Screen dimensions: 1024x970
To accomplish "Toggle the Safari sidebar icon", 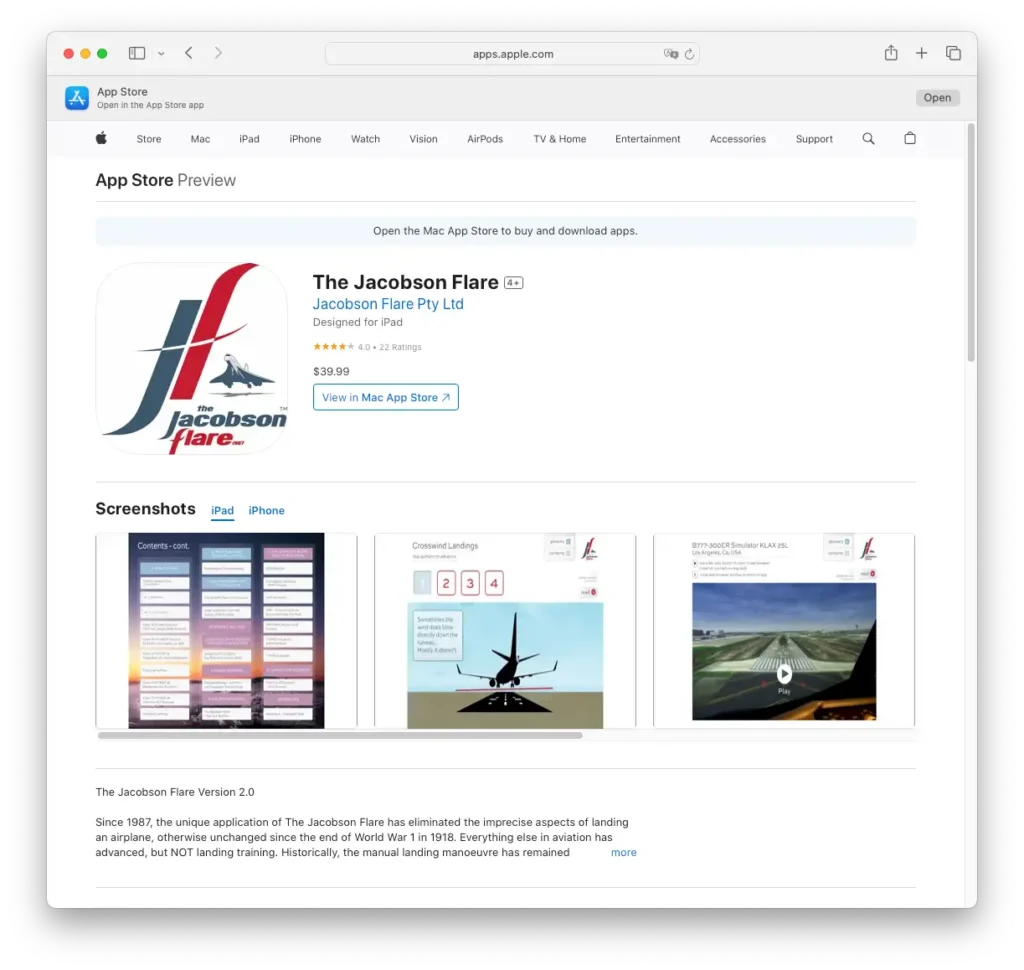I will (136, 53).
